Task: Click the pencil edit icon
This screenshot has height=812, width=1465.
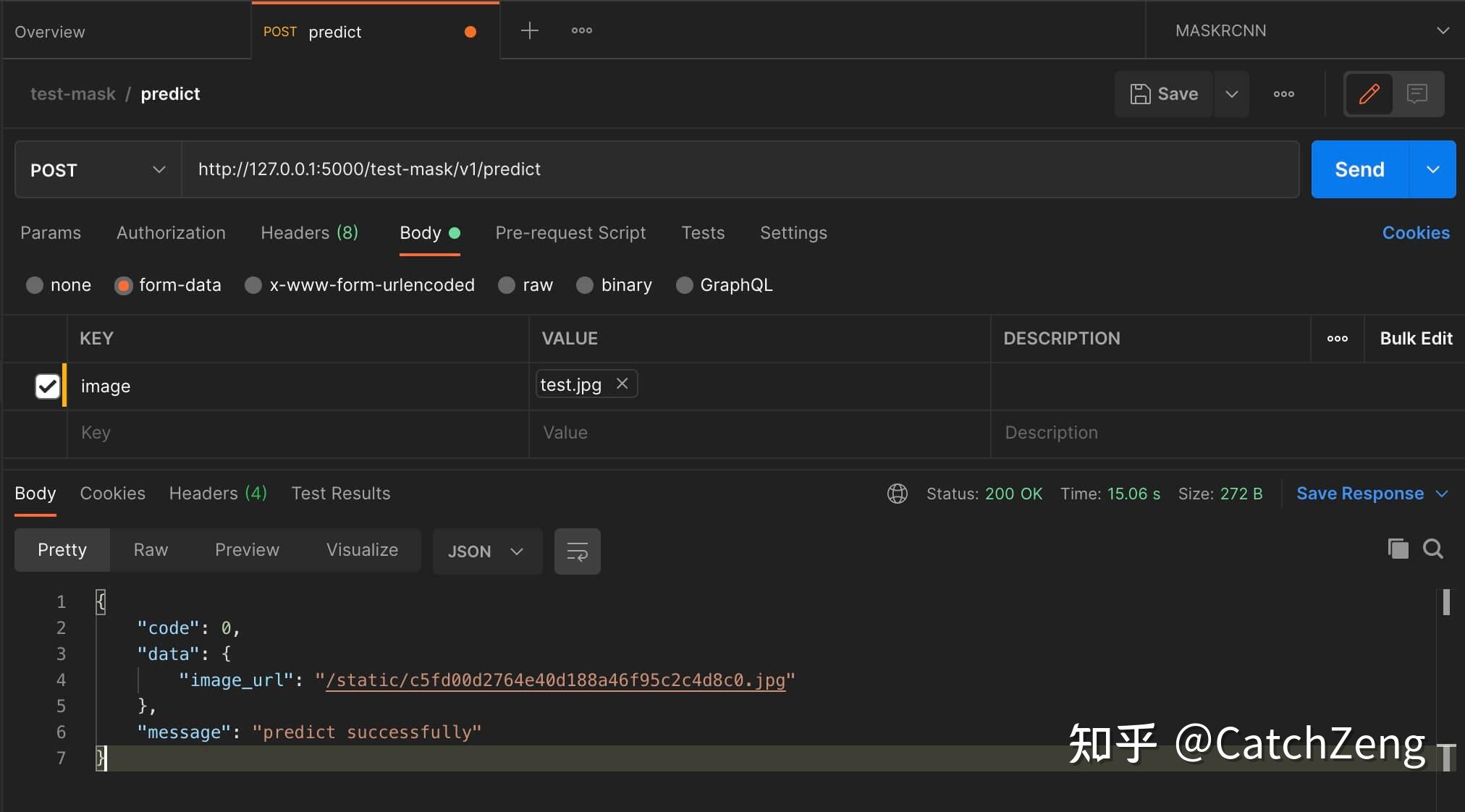Action: (1369, 94)
